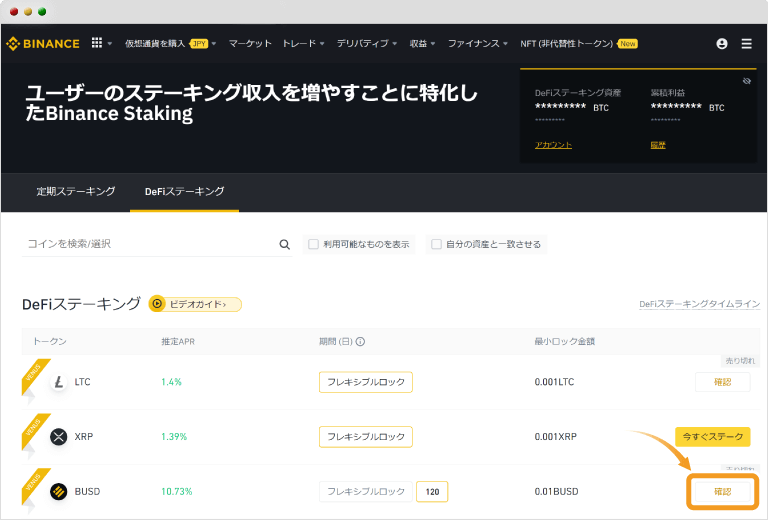Click 確認 button in LTC row
Viewport: 768px width, 520px height.
pyautogui.click(x=722, y=382)
